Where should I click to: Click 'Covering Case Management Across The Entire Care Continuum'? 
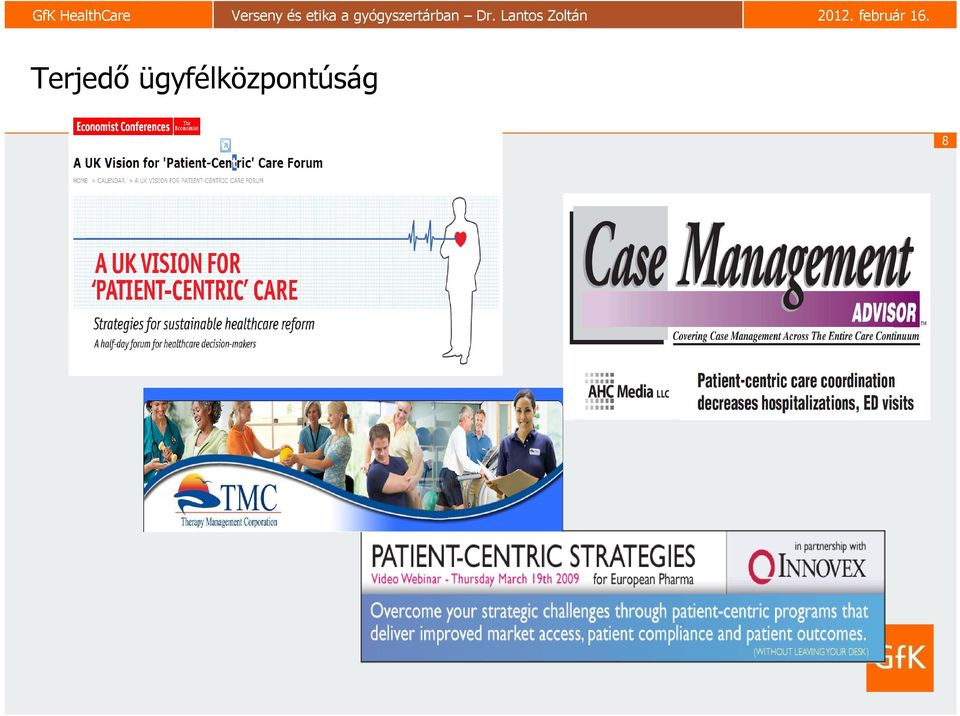click(x=796, y=336)
